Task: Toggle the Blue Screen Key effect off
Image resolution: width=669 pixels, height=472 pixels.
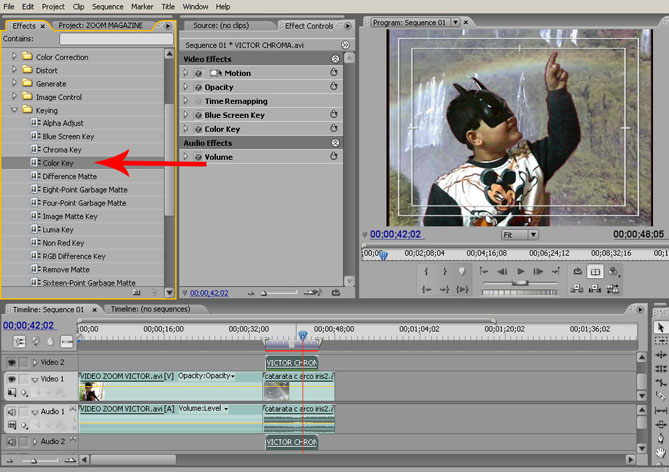Action: point(198,115)
